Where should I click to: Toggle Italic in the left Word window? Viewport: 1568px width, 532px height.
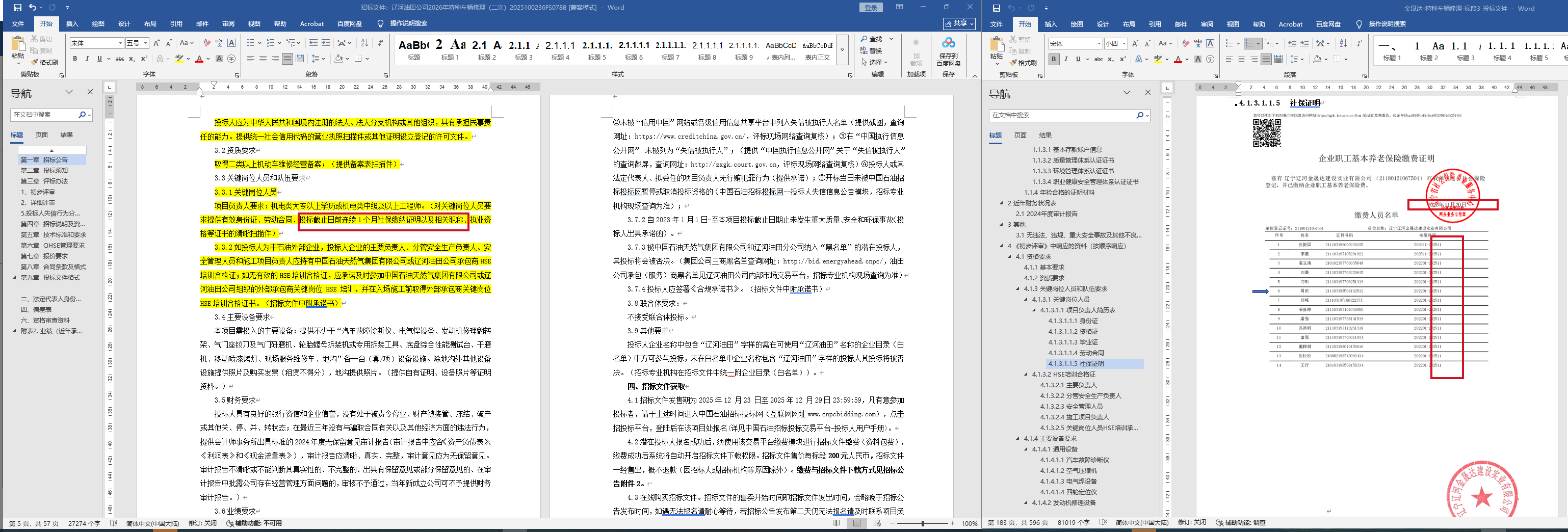click(87, 59)
